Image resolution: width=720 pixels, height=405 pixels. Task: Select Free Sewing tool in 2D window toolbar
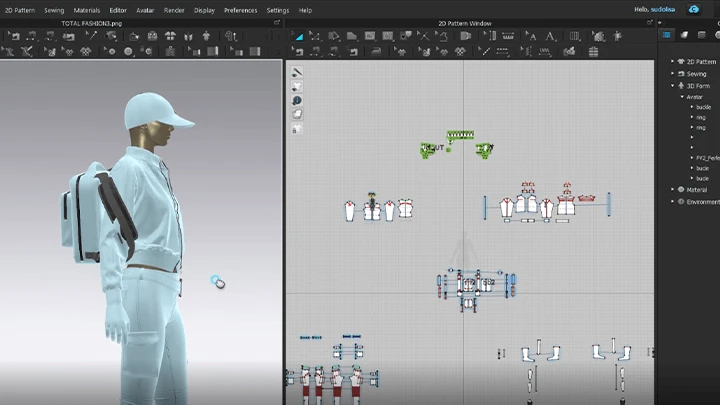[x=334, y=51]
